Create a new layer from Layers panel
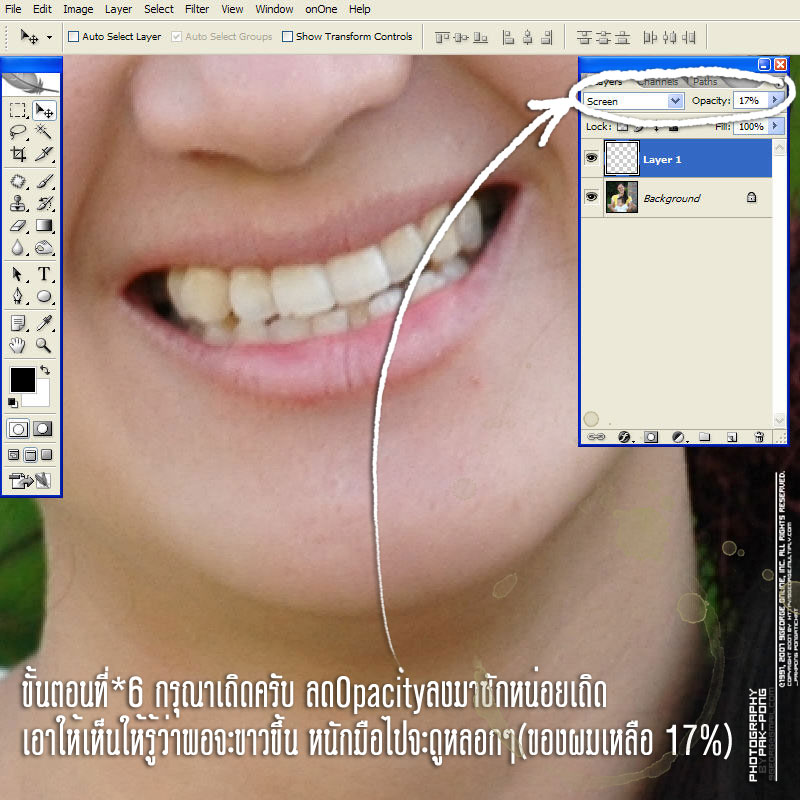The height and width of the screenshot is (800, 800). 732,437
